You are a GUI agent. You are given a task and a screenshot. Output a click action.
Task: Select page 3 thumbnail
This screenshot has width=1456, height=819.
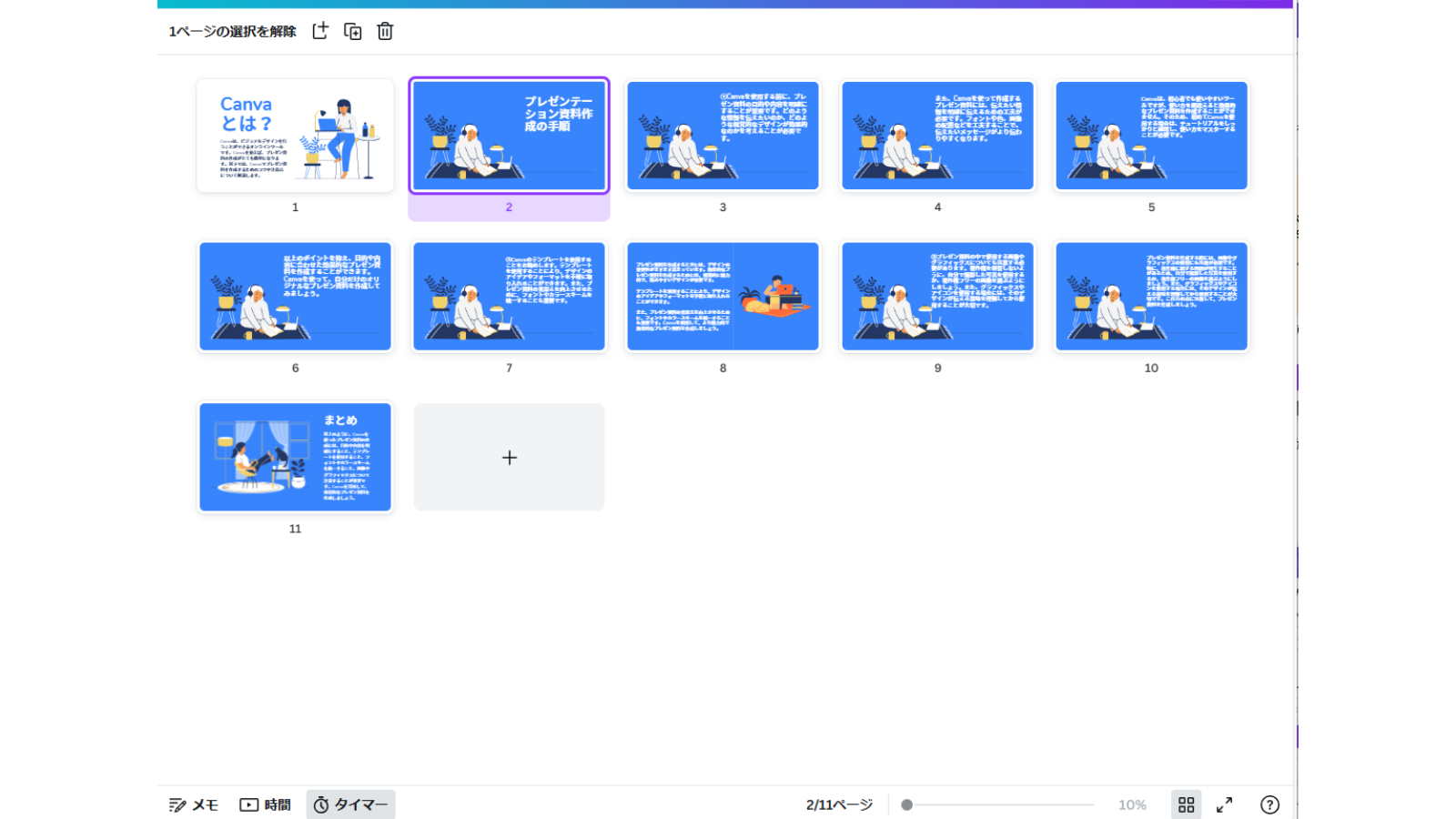tap(723, 135)
